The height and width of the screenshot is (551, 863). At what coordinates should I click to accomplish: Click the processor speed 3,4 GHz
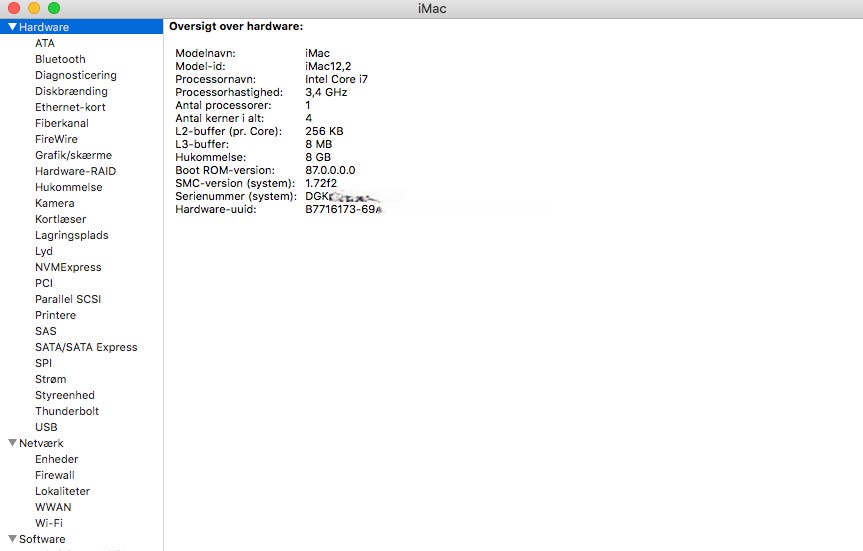tap(326, 92)
